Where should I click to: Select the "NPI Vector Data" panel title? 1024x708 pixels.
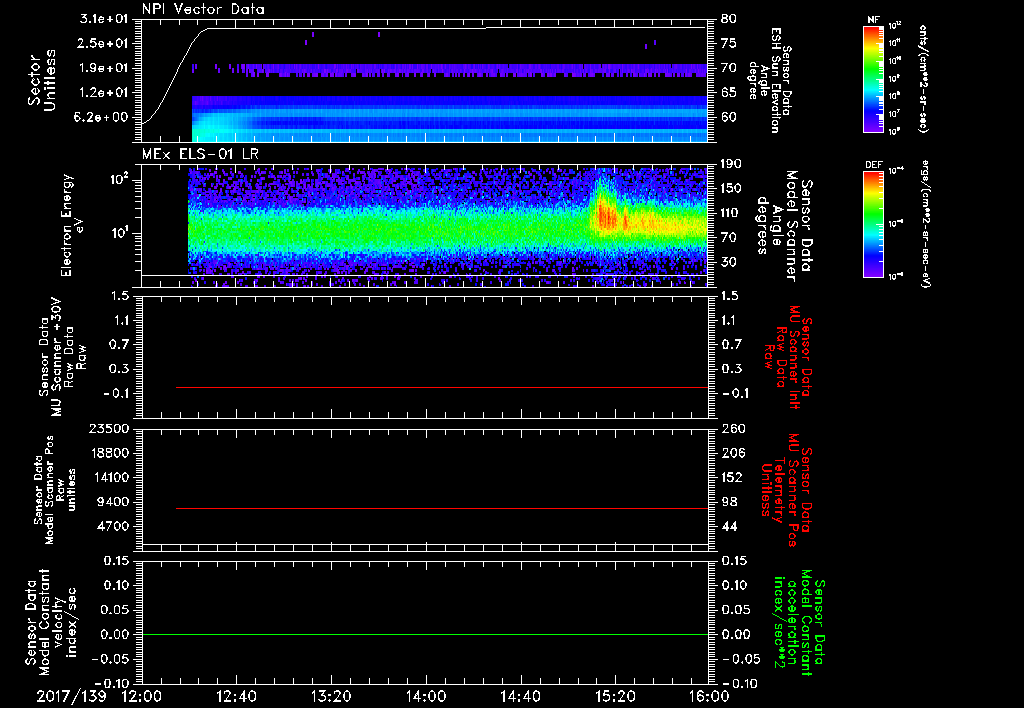pyautogui.click(x=203, y=9)
